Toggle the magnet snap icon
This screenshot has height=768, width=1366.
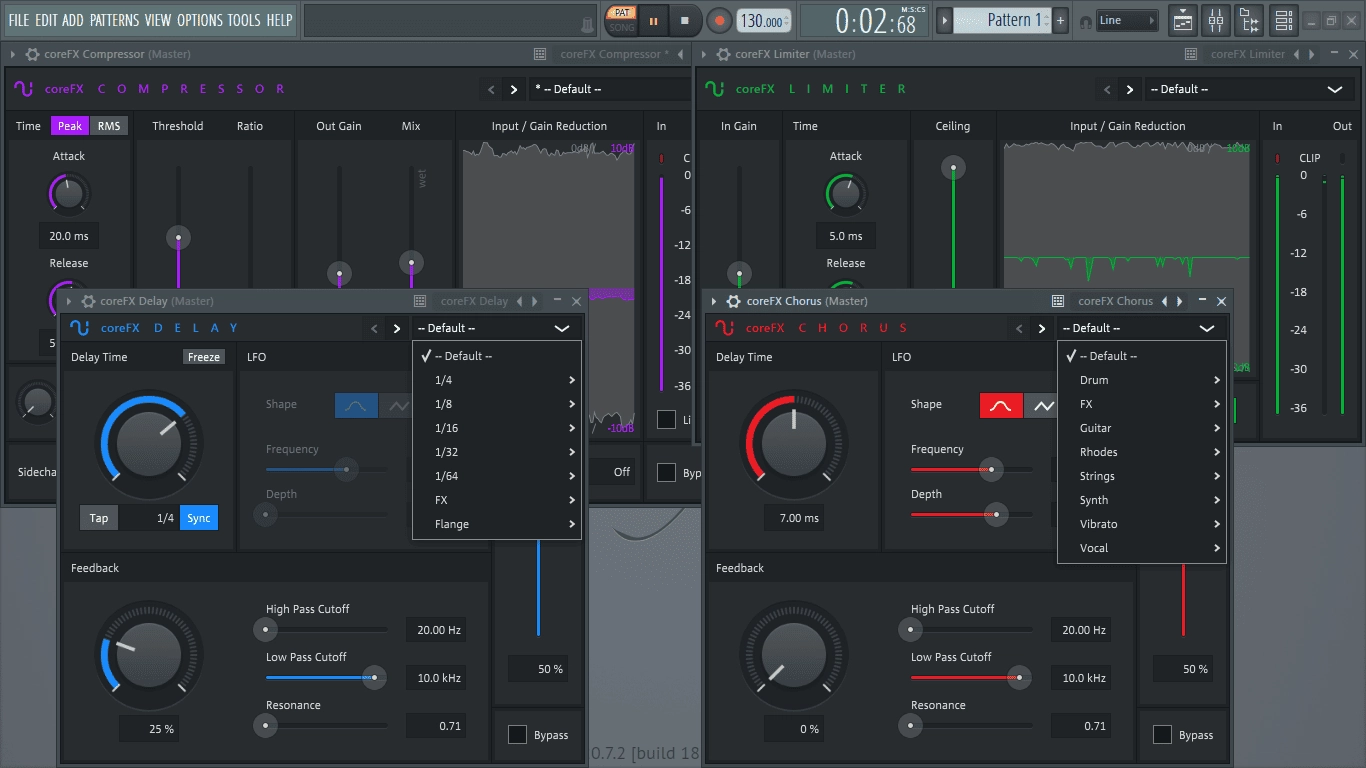[1086, 21]
